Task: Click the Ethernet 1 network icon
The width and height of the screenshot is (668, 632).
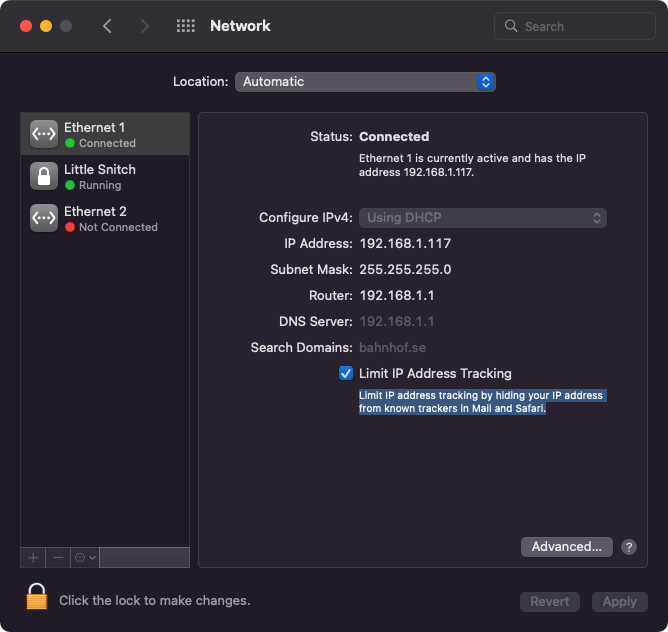Action: pyautogui.click(x=44, y=134)
